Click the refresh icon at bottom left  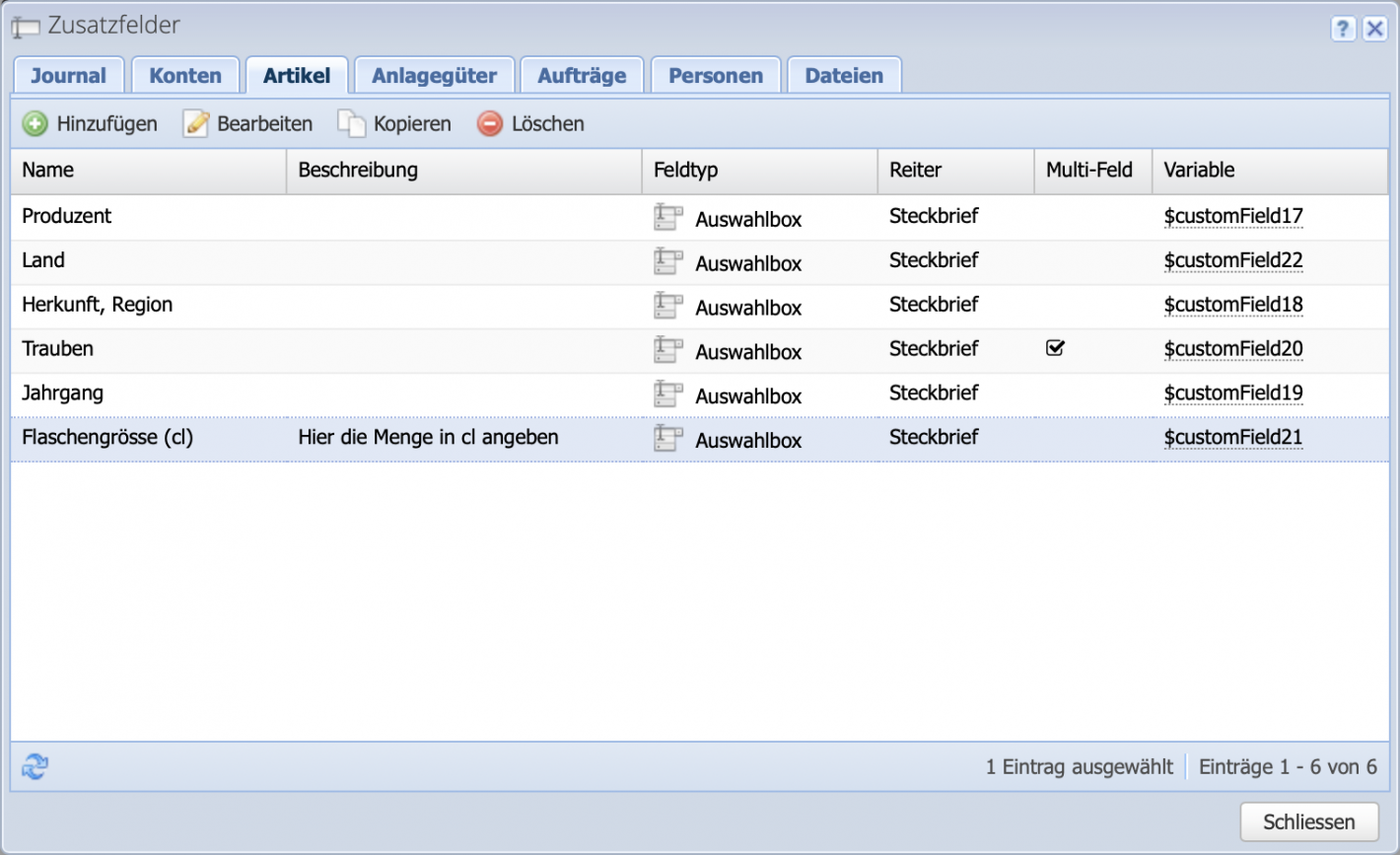click(x=34, y=766)
